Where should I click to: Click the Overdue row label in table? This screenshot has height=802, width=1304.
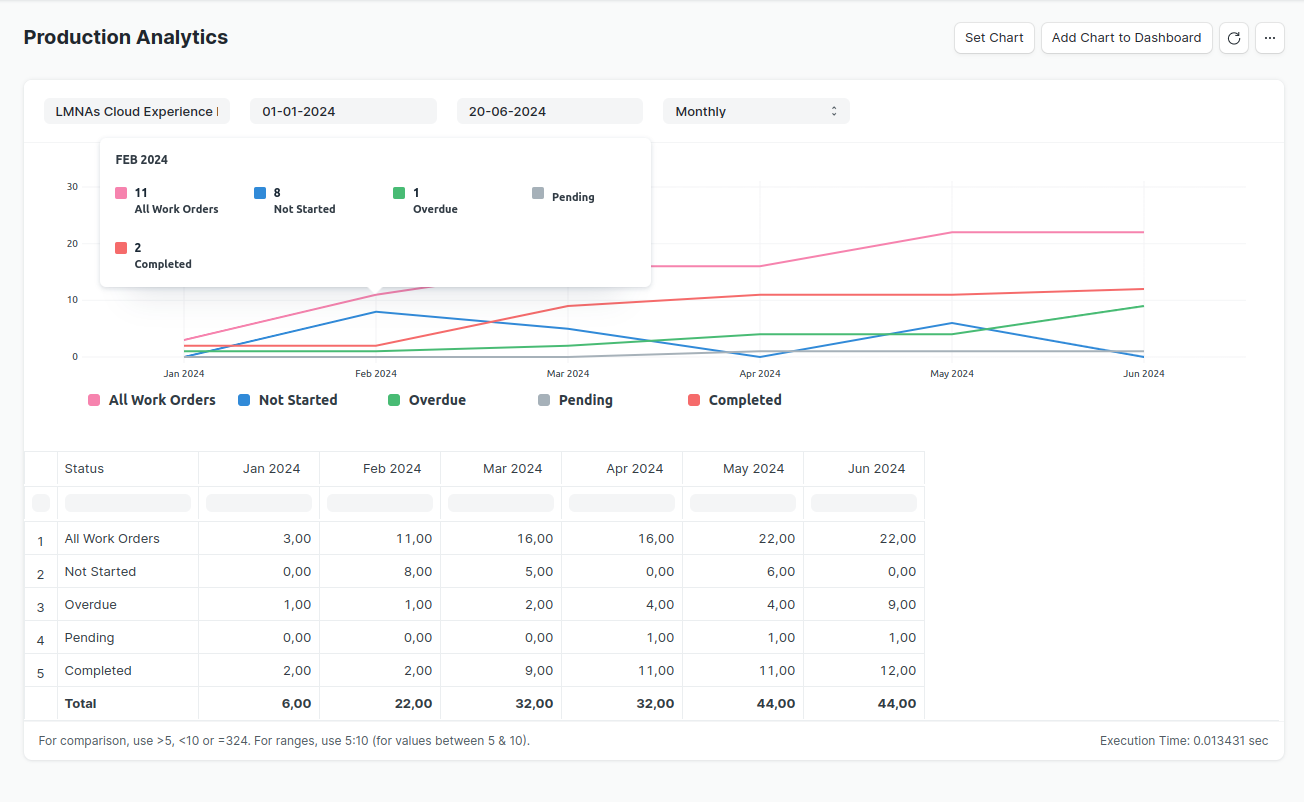91,604
